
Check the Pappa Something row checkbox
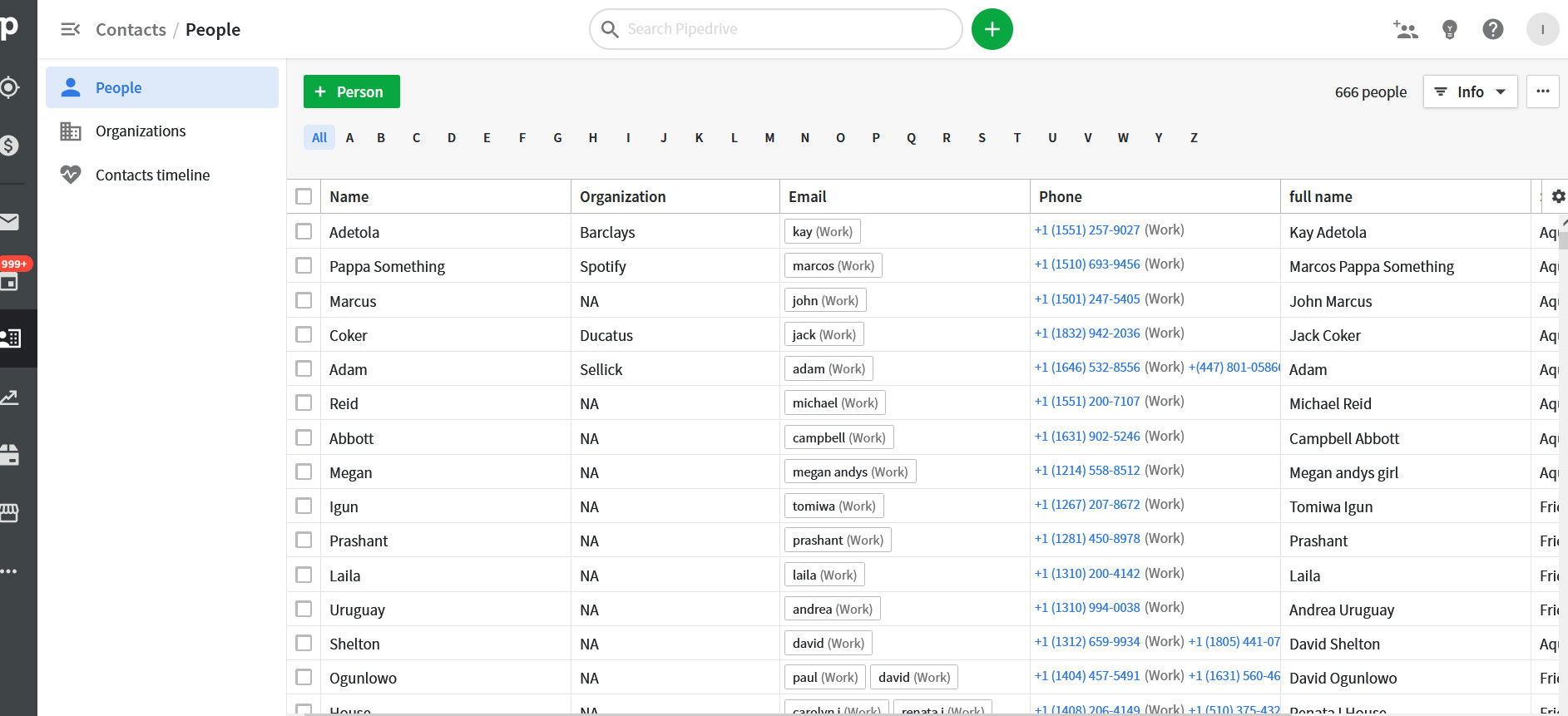coord(304,265)
